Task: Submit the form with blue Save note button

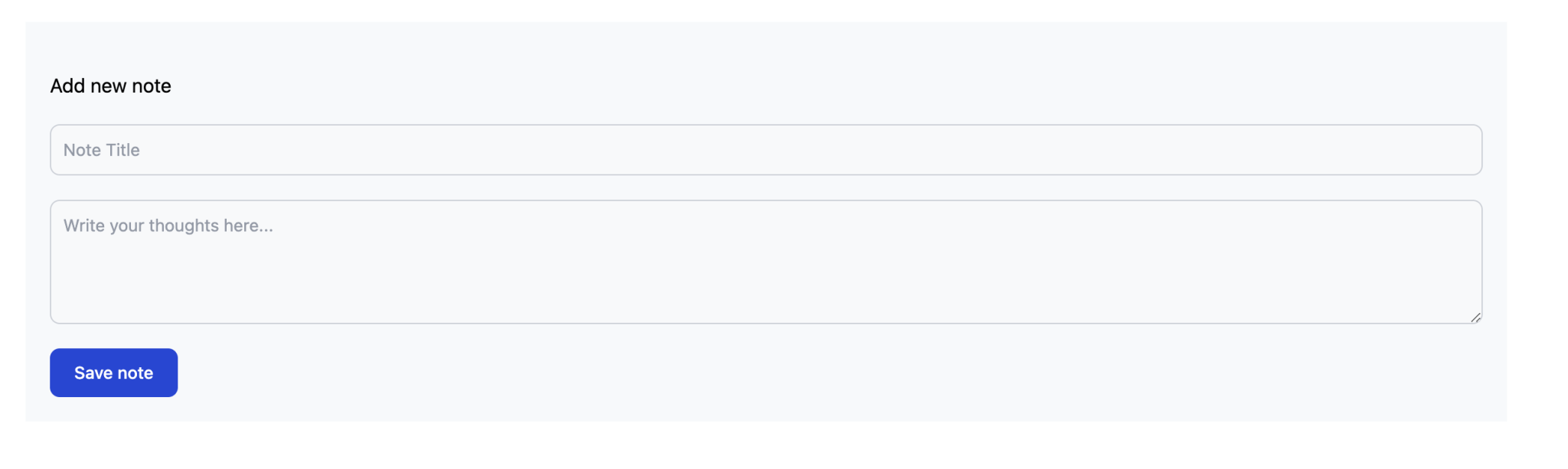Action: [x=113, y=373]
